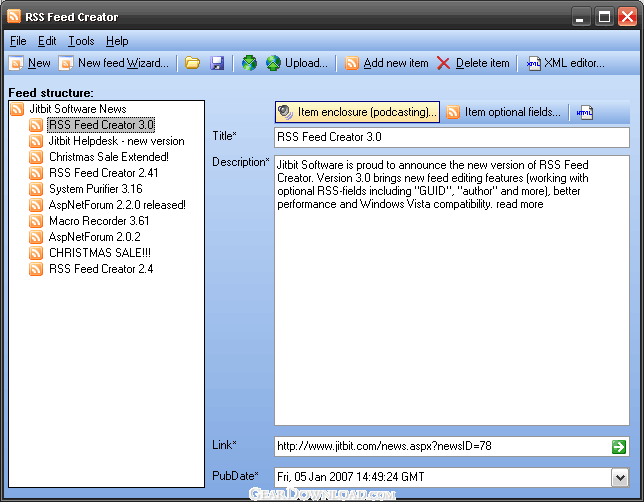Click the Upload globe icon

(273, 63)
